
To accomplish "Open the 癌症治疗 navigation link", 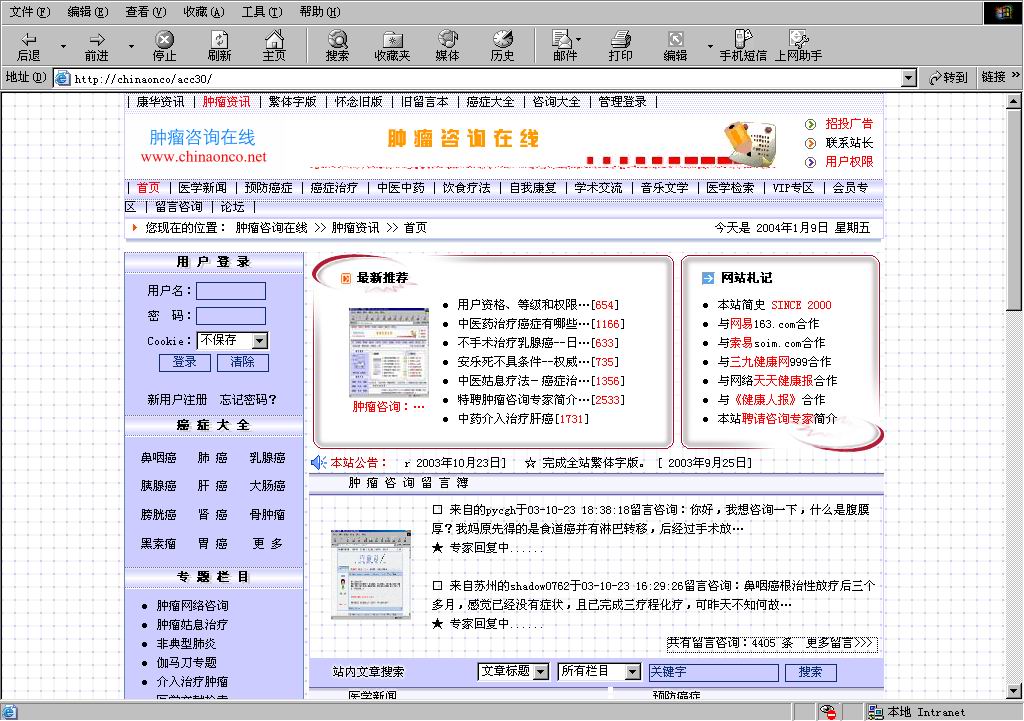I will coord(334,188).
